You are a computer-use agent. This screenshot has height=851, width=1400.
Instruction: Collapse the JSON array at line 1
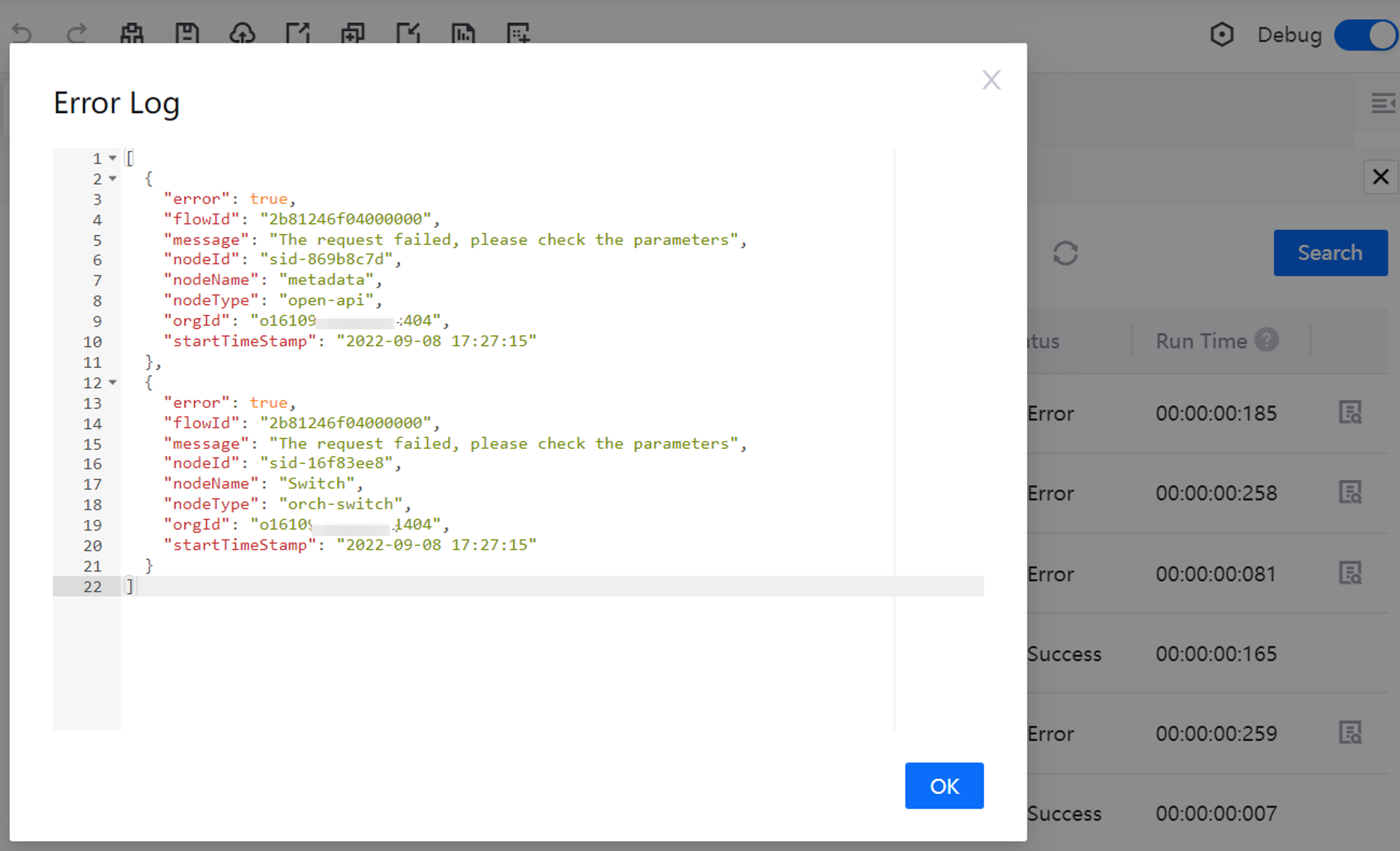pyautogui.click(x=112, y=158)
